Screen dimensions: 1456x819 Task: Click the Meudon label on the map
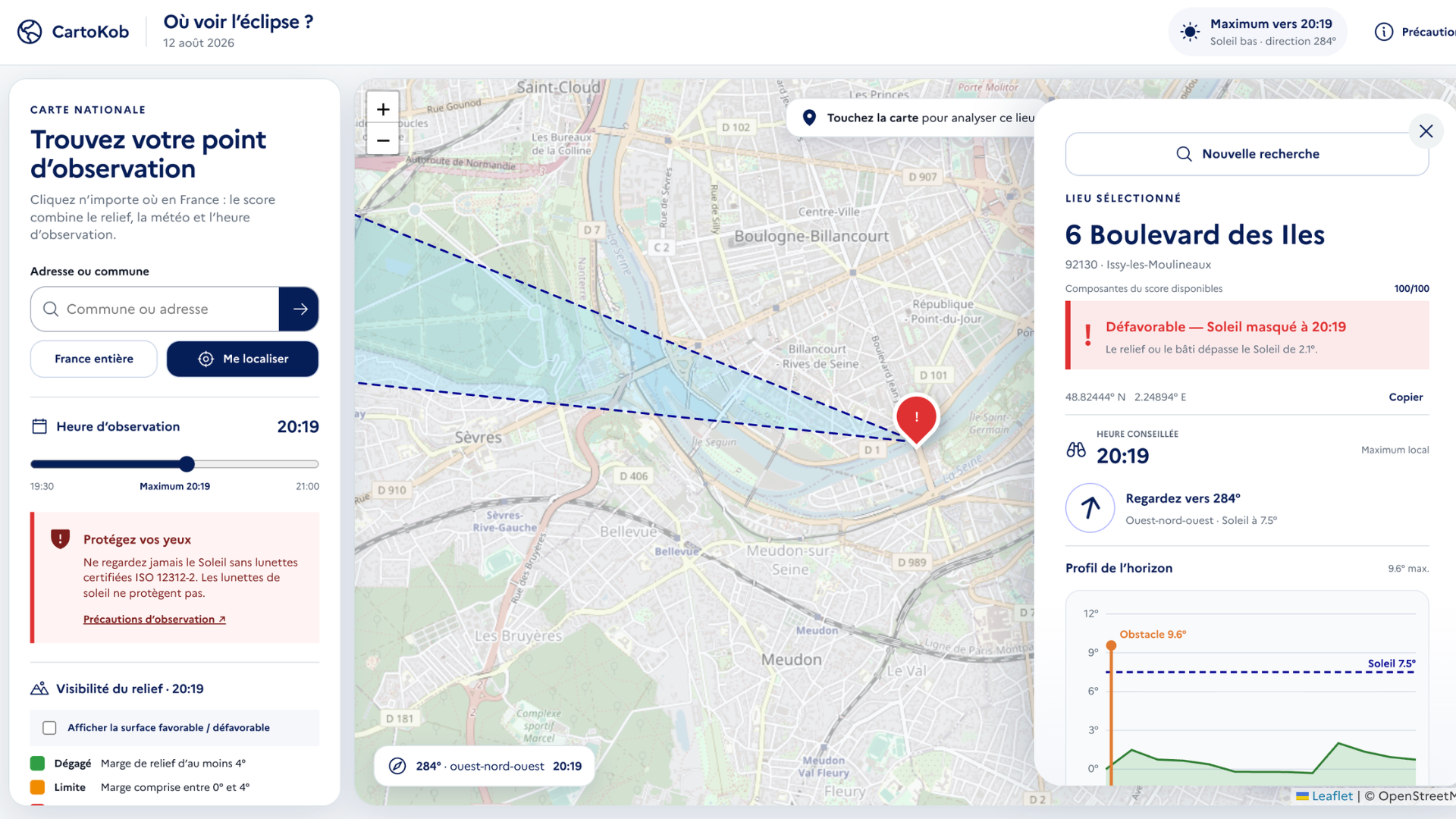(791, 659)
